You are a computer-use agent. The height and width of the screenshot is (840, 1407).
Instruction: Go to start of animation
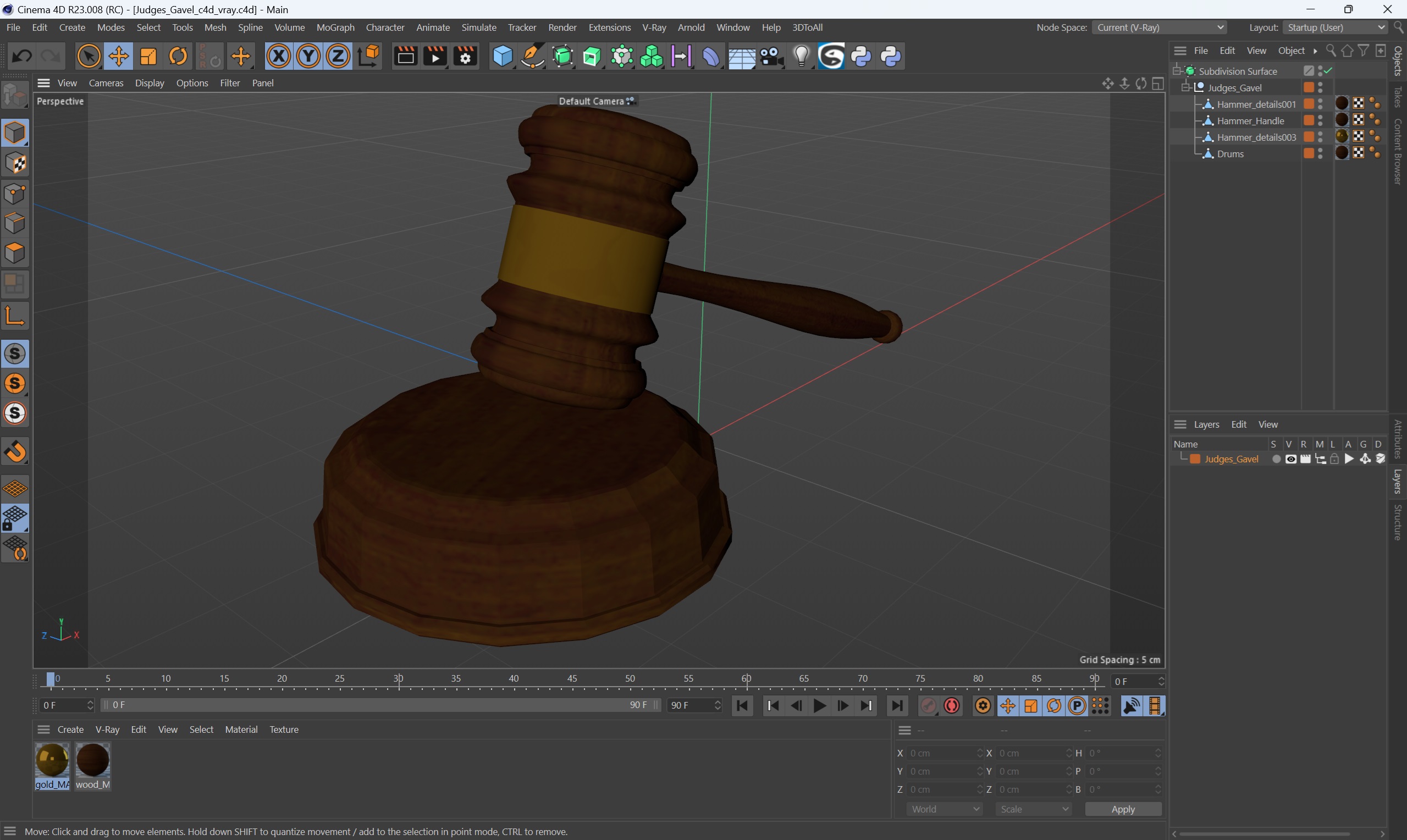tap(742, 705)
